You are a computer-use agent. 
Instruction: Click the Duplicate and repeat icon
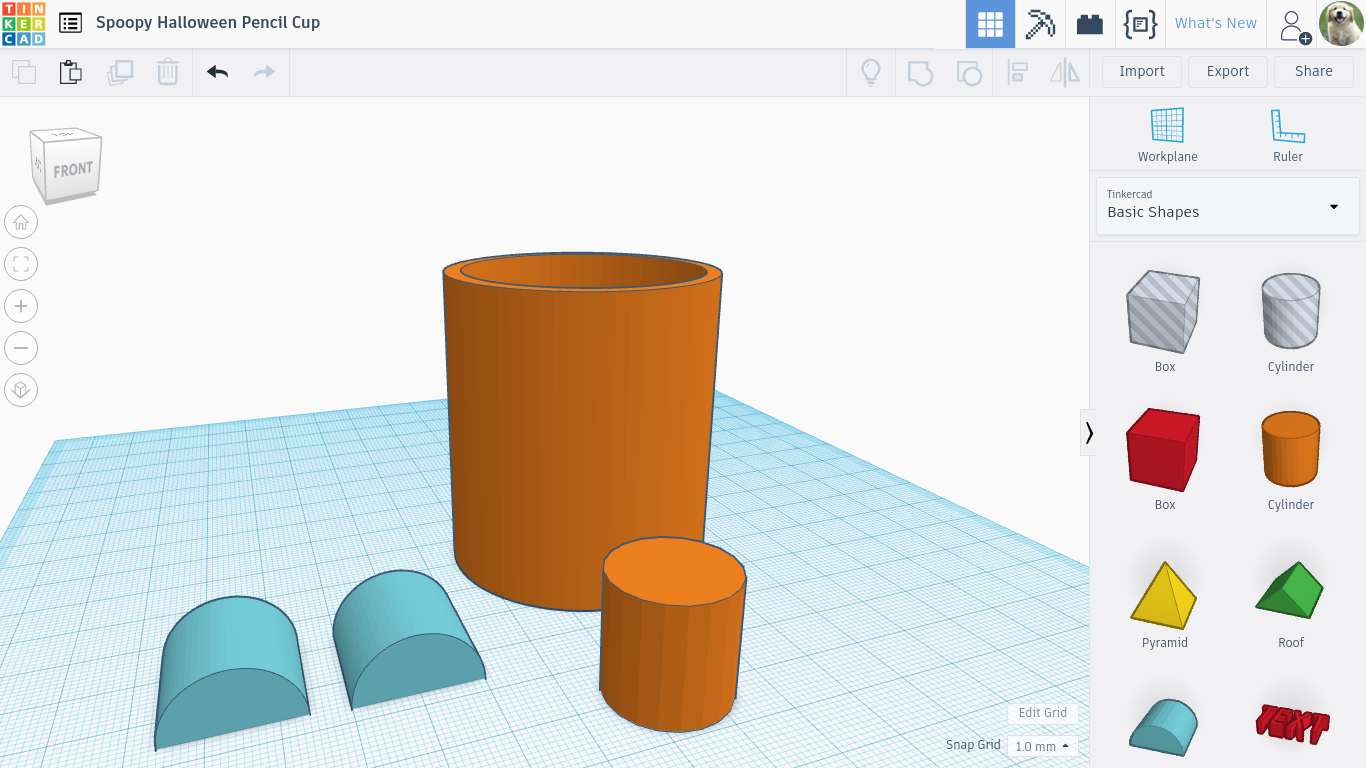120,72
